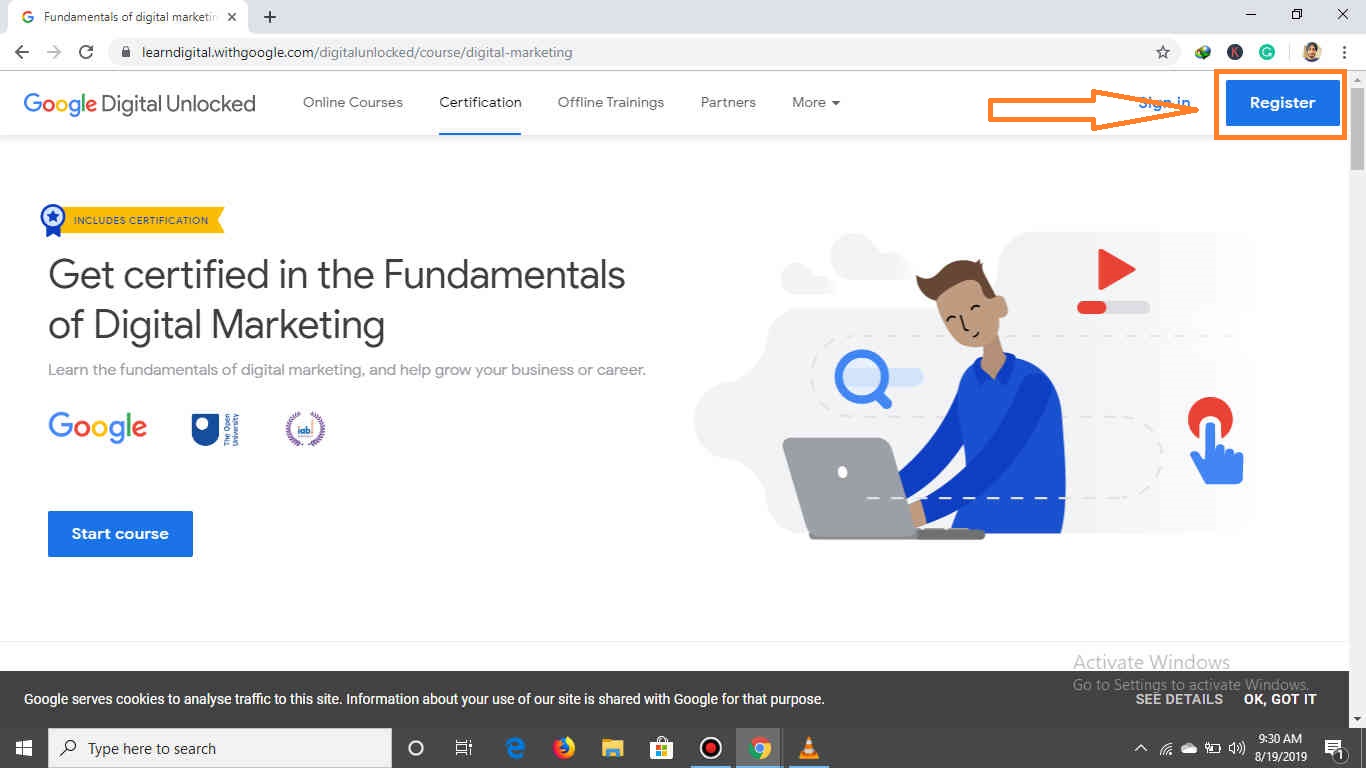Screen dimensions: 1366x768
Task: Click the taskbar clock showing 9:30 AM
Action: click(1281, 748)
